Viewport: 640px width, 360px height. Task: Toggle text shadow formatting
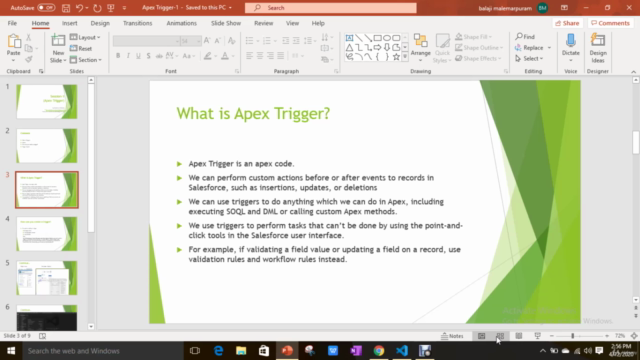pos(149,56)
